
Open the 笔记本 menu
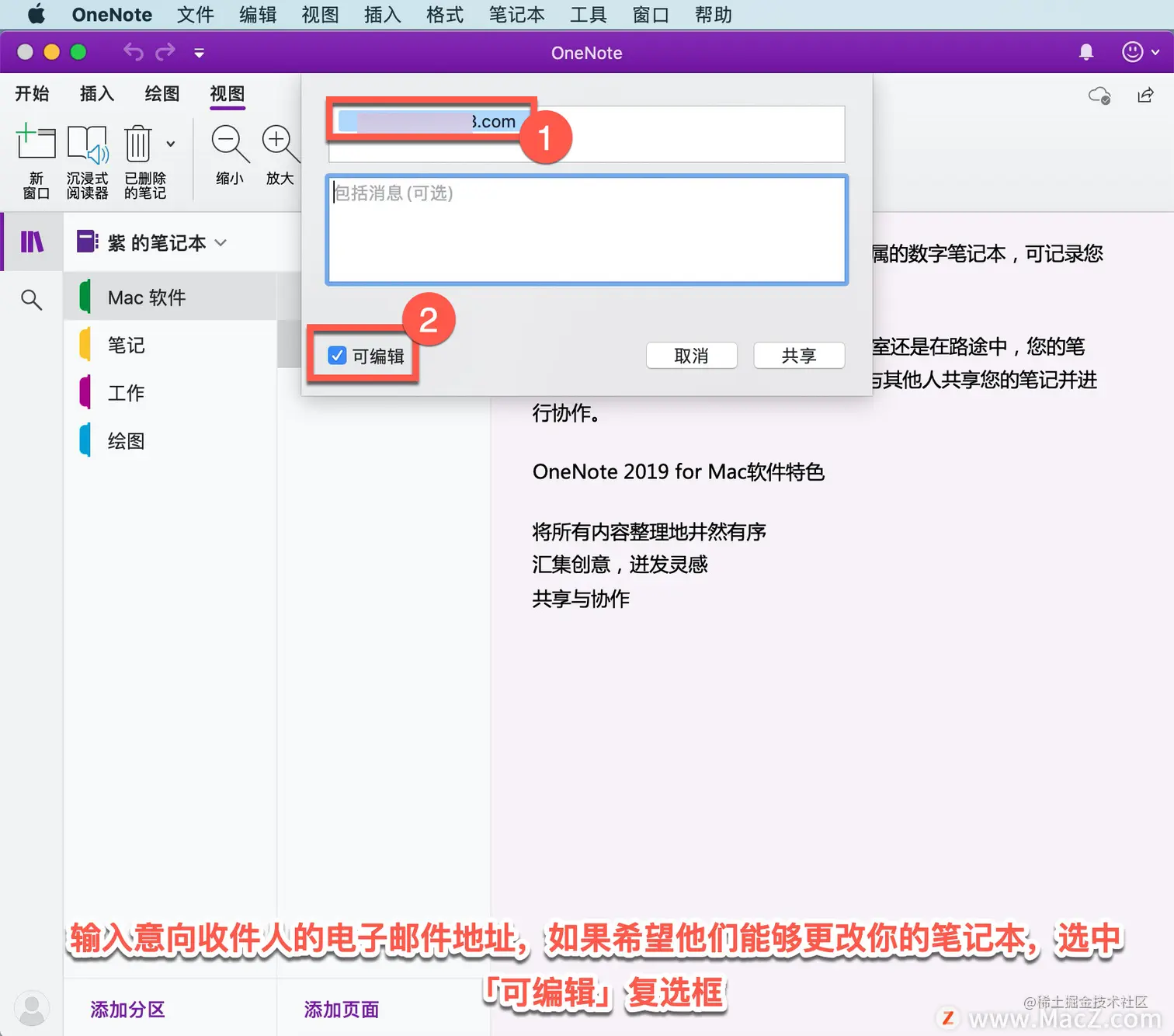[x=517, y=15]
